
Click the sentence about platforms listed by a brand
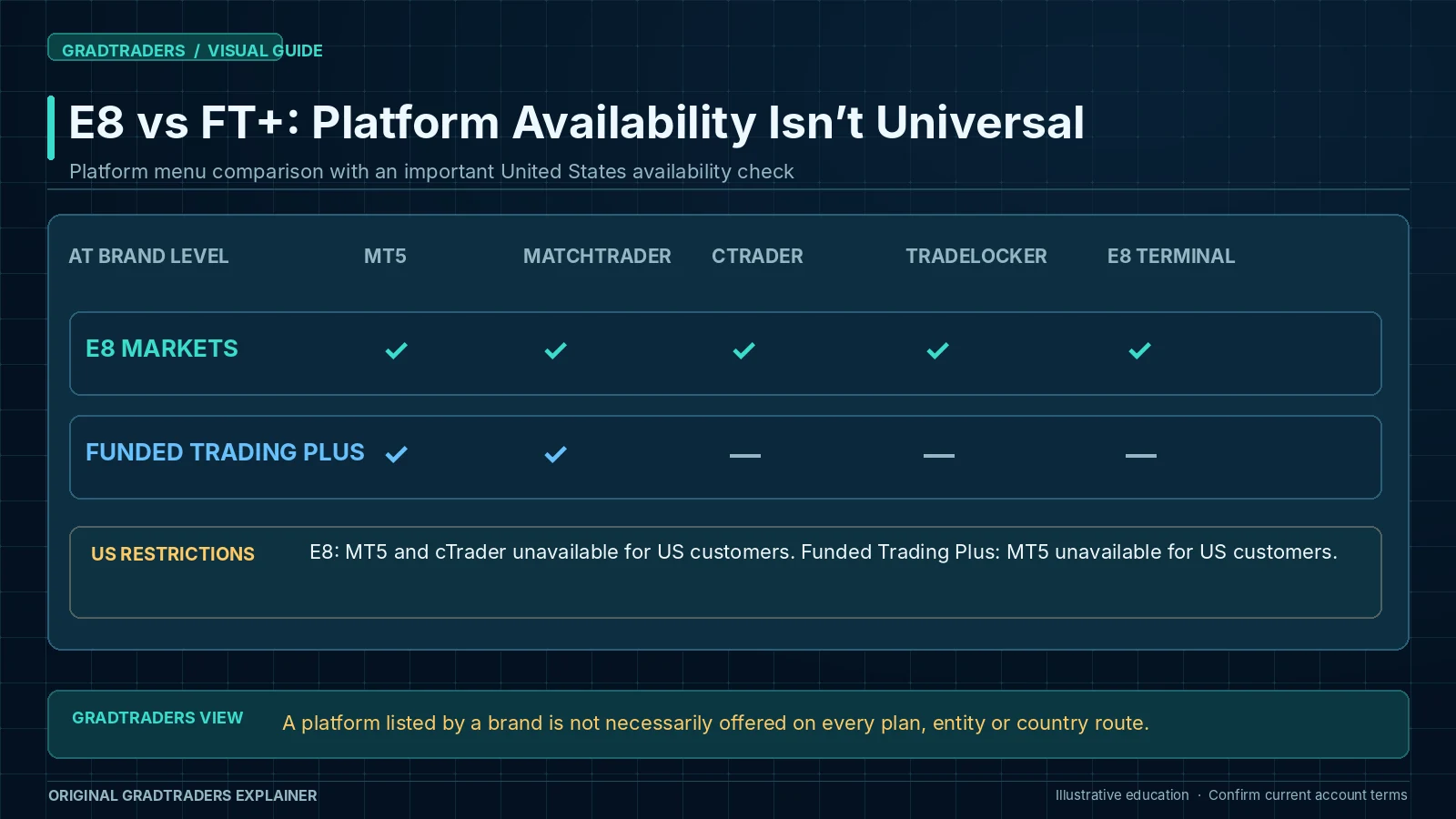[715, 723]
